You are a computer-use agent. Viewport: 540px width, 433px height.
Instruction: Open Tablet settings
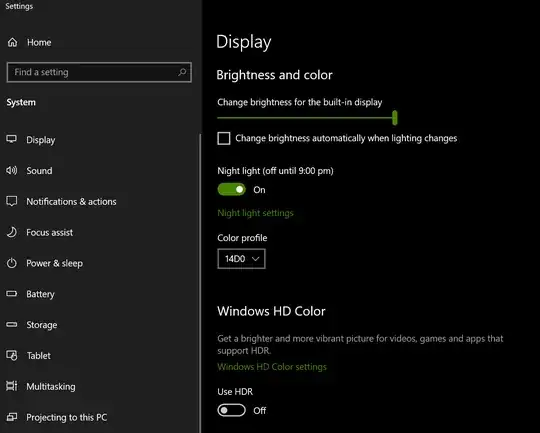pyautogui.click(x=39, y=355)
